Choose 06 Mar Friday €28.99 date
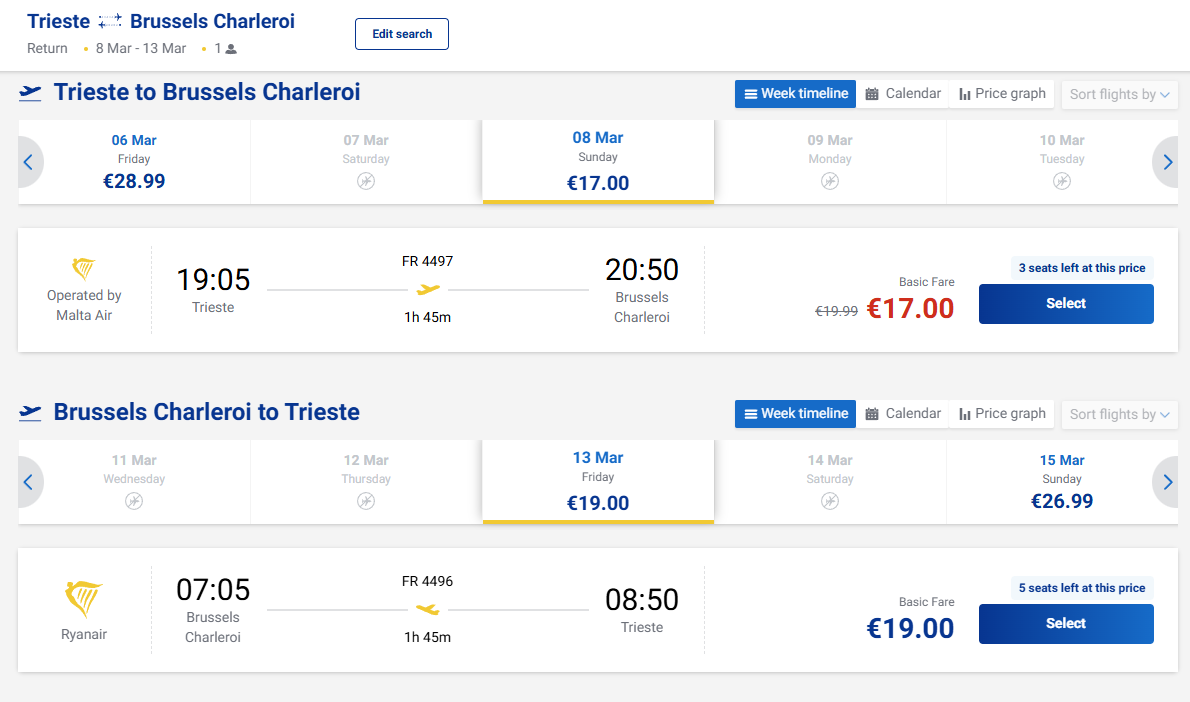The width and height of the screenshot is (1190, 702). point(134,162)
